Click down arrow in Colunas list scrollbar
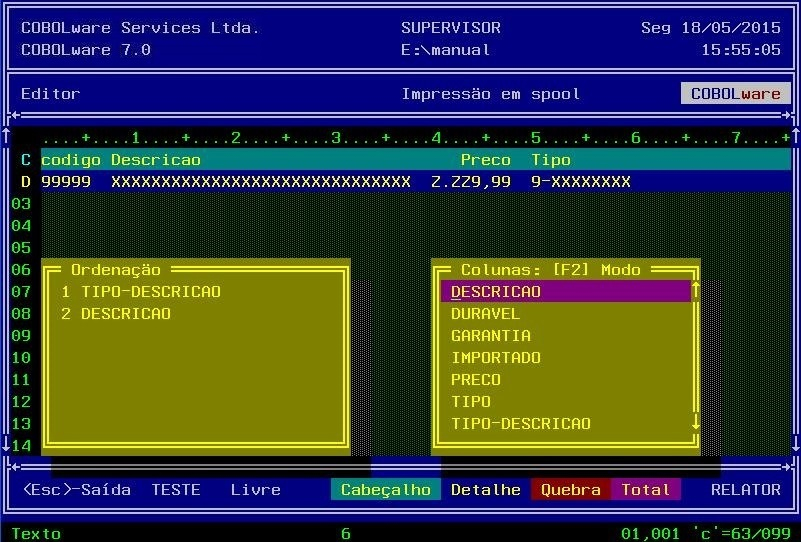The width and height of the screenshot is (801, 542). (695, 423)
